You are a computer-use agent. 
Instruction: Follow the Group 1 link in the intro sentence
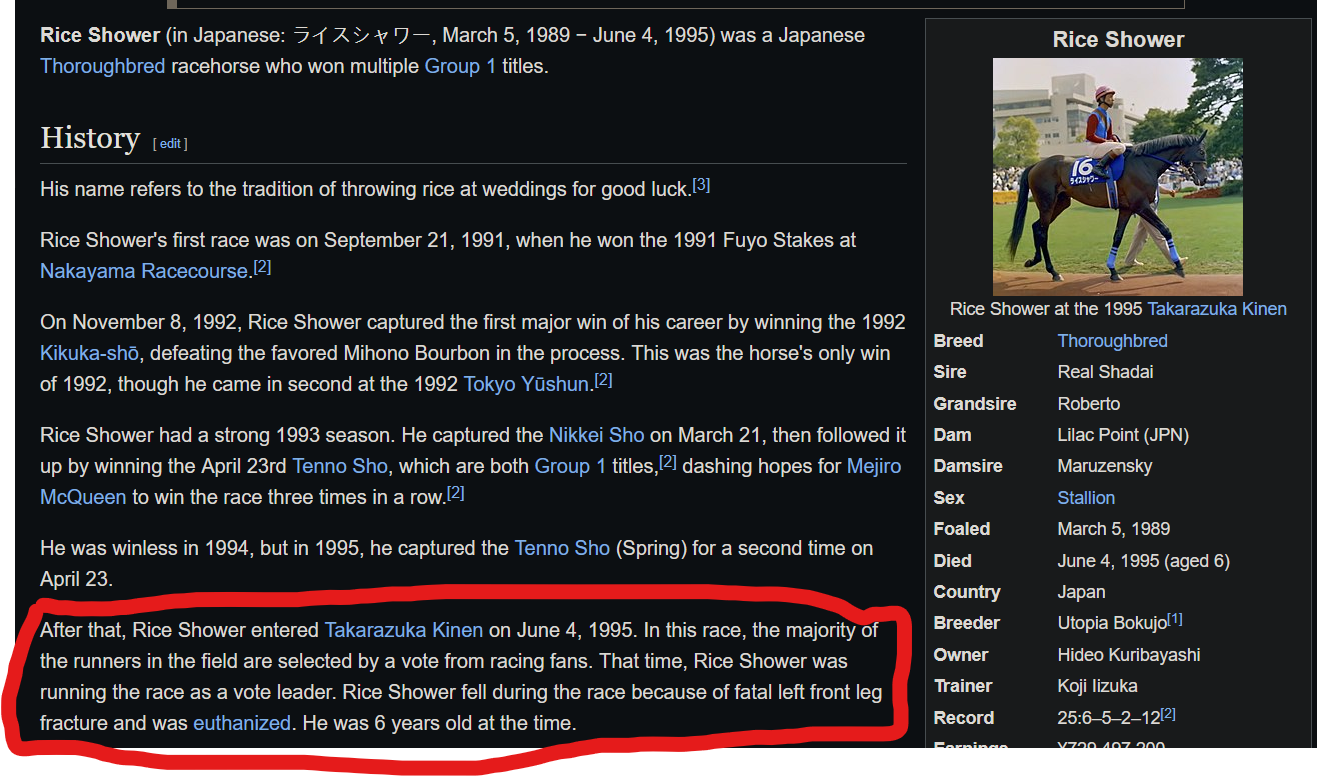[x=460, y=67]
